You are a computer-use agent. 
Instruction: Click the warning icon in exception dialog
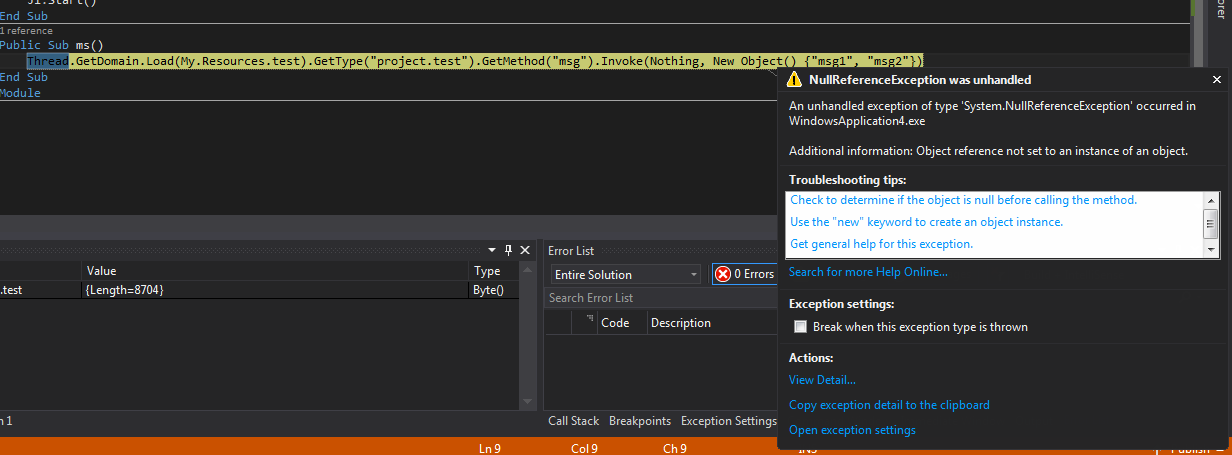[x=794, y=80]
